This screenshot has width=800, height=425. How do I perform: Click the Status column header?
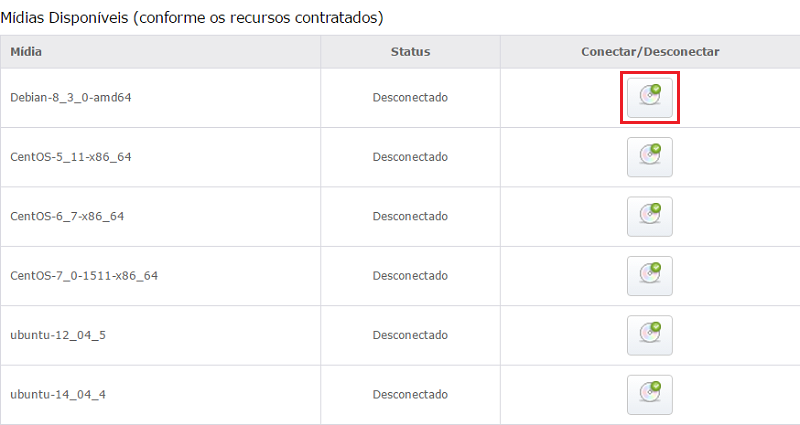tap(410, 52)
